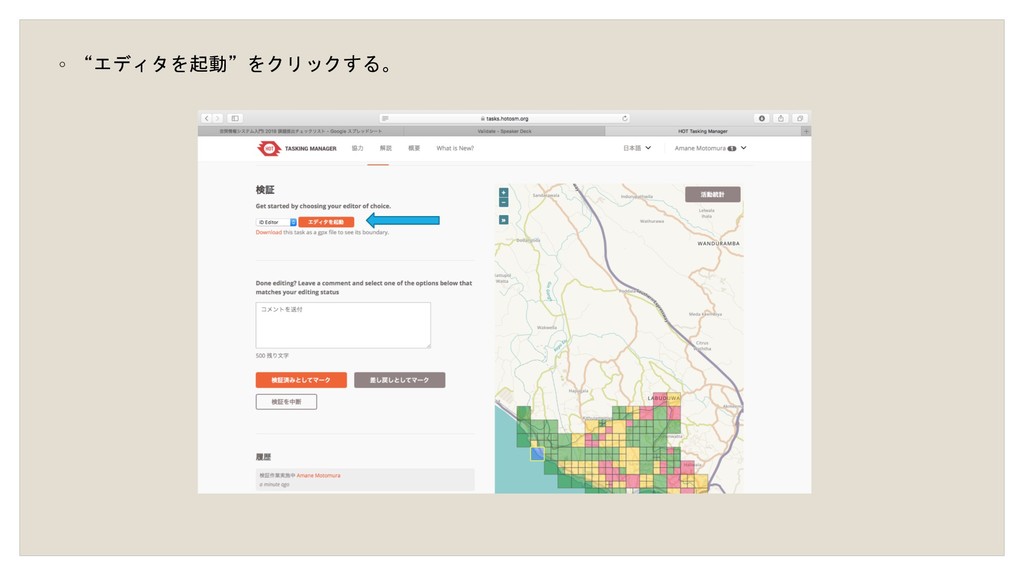Open the Reader view icon in address bar
This screenshot has height=576, width=1024.
(x=385, y=118)
